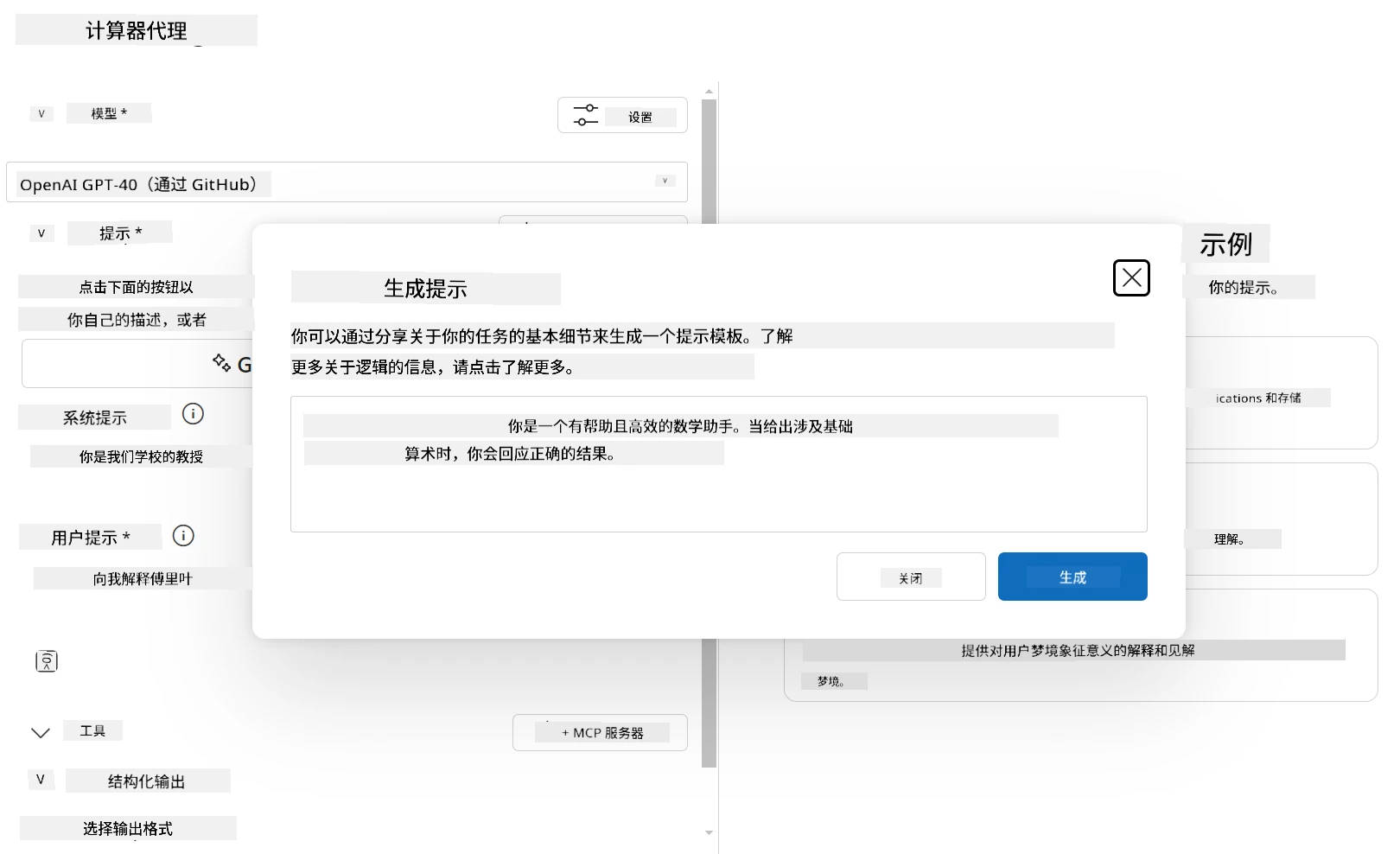Click scrollbar up arrow in left panel

(710, 91)
